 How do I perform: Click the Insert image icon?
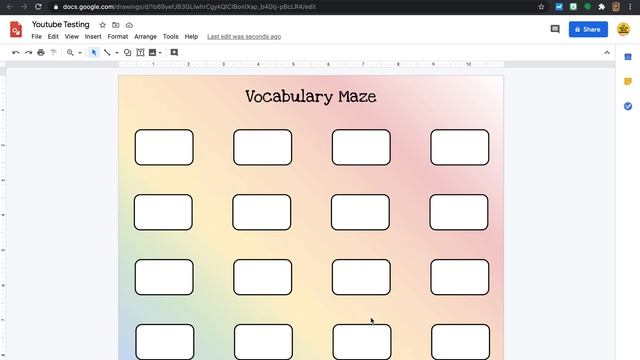[x=152, y=53]
